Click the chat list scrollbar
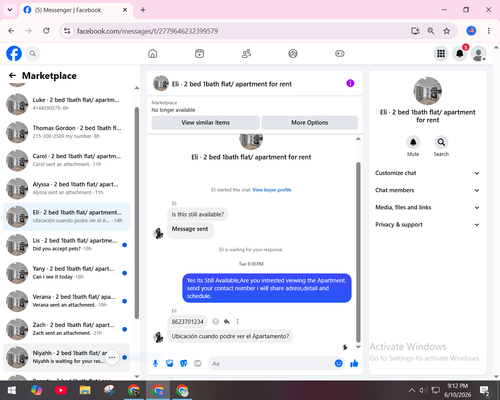500x400 pixels. tap(137, 213)
